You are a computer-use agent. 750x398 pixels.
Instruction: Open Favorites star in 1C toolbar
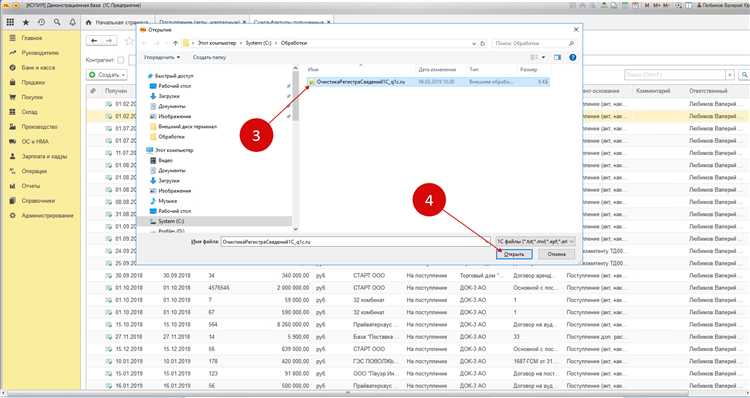(x=26, y=22)
